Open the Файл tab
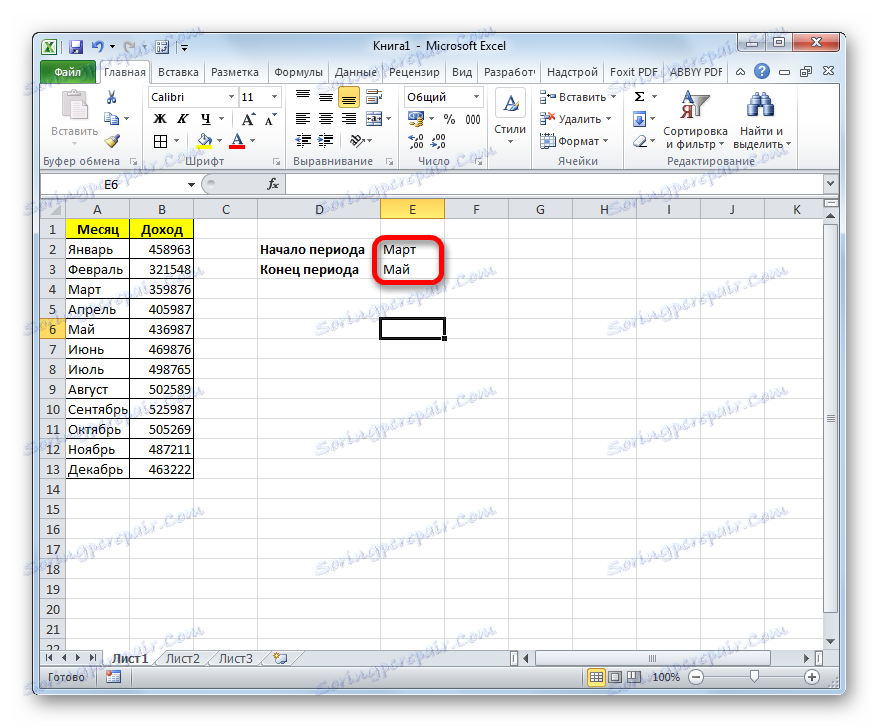Image resolution: width=879 pixels, height=728 pixels. pyautogui.click(x=67, y=72)
